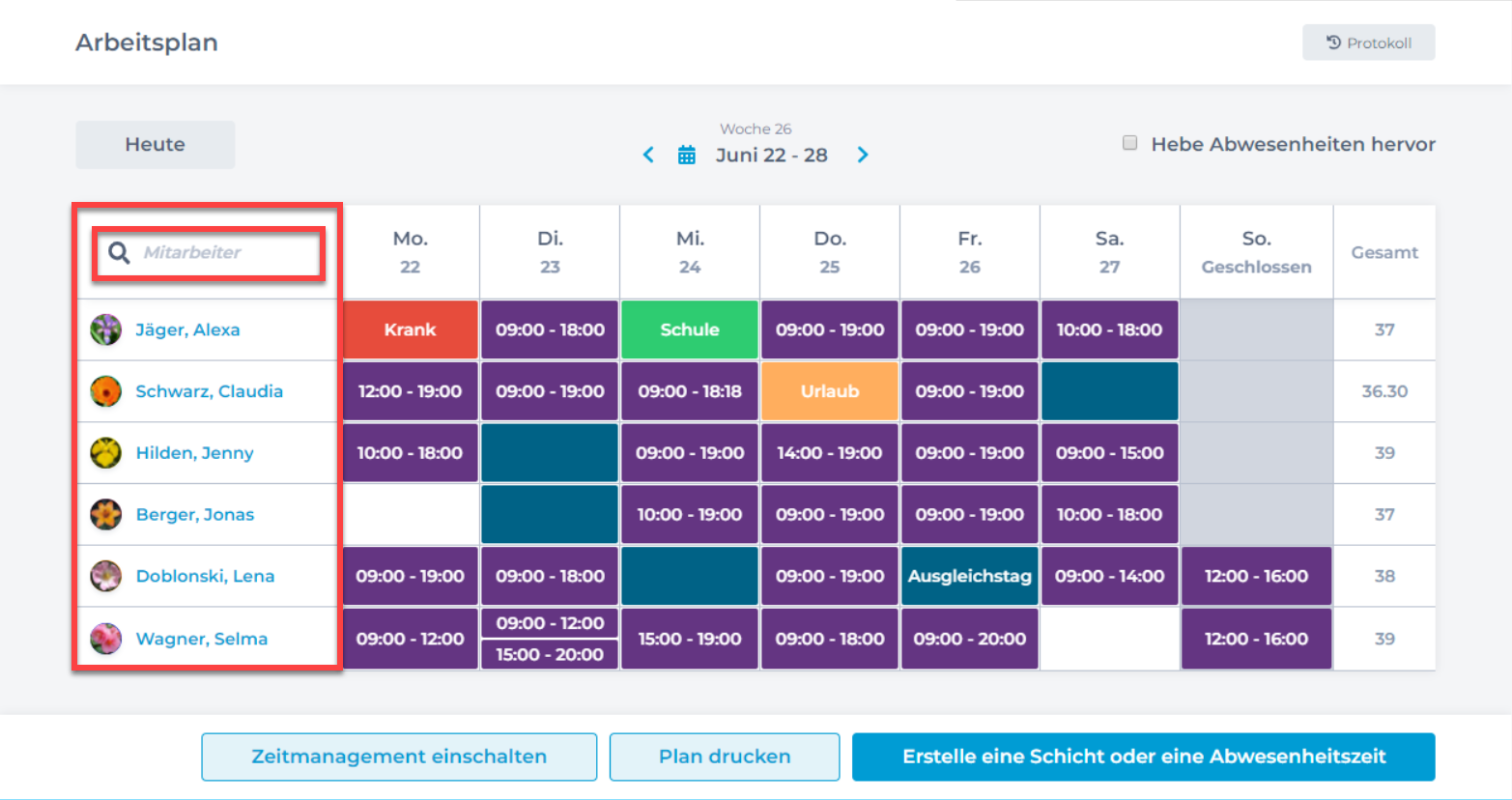Click the calendar icon next to Juni 22 - 28

686,155
